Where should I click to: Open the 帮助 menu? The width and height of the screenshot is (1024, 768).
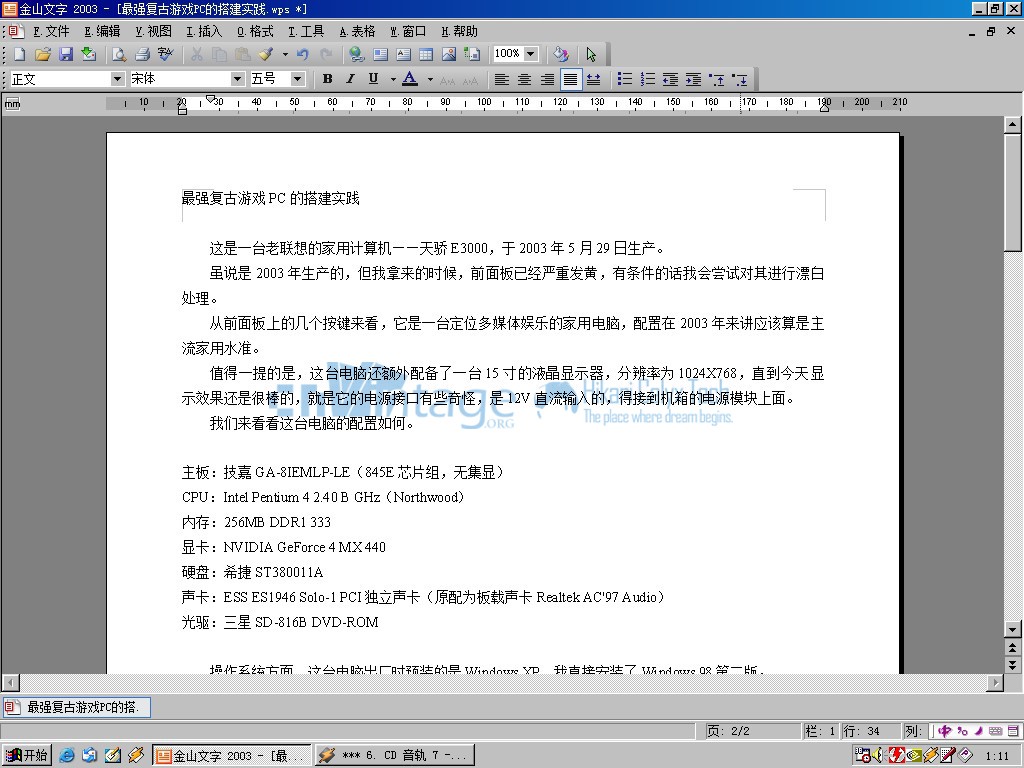(x=459, y=31)
